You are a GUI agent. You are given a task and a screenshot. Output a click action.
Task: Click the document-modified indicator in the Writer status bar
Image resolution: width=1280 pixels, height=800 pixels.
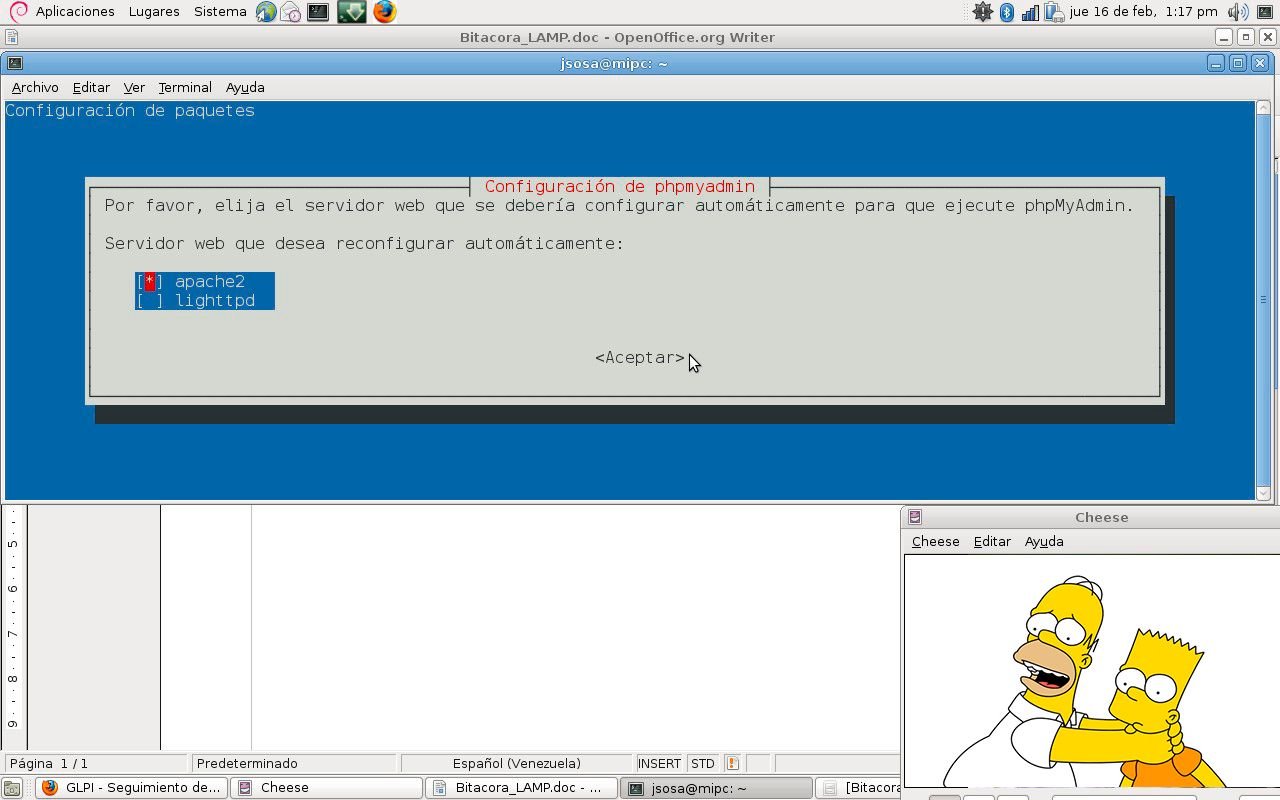(x=732, y=763)
